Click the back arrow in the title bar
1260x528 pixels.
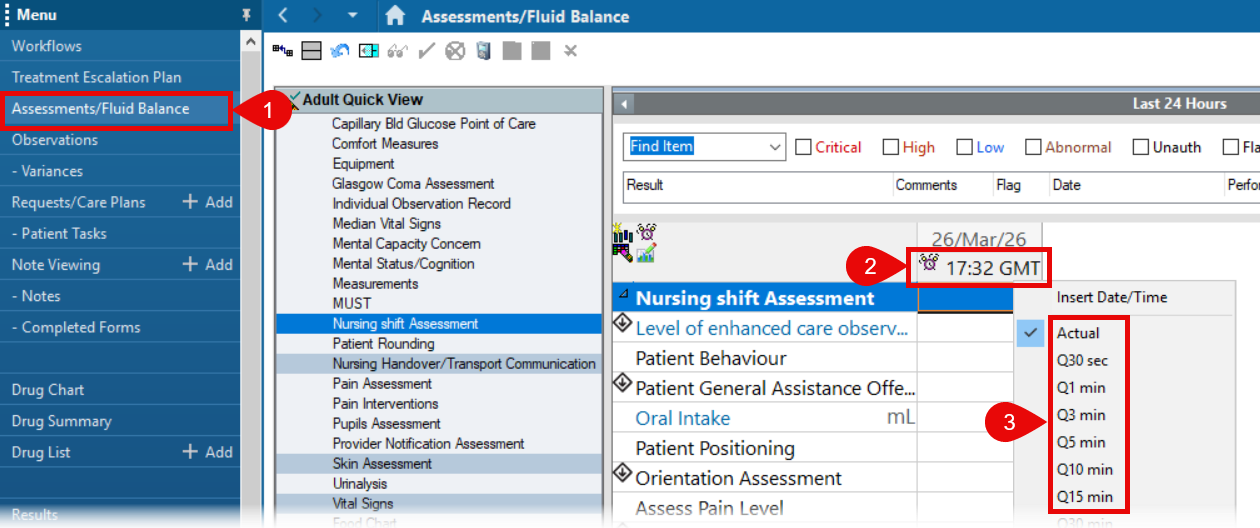click(283, 16)
